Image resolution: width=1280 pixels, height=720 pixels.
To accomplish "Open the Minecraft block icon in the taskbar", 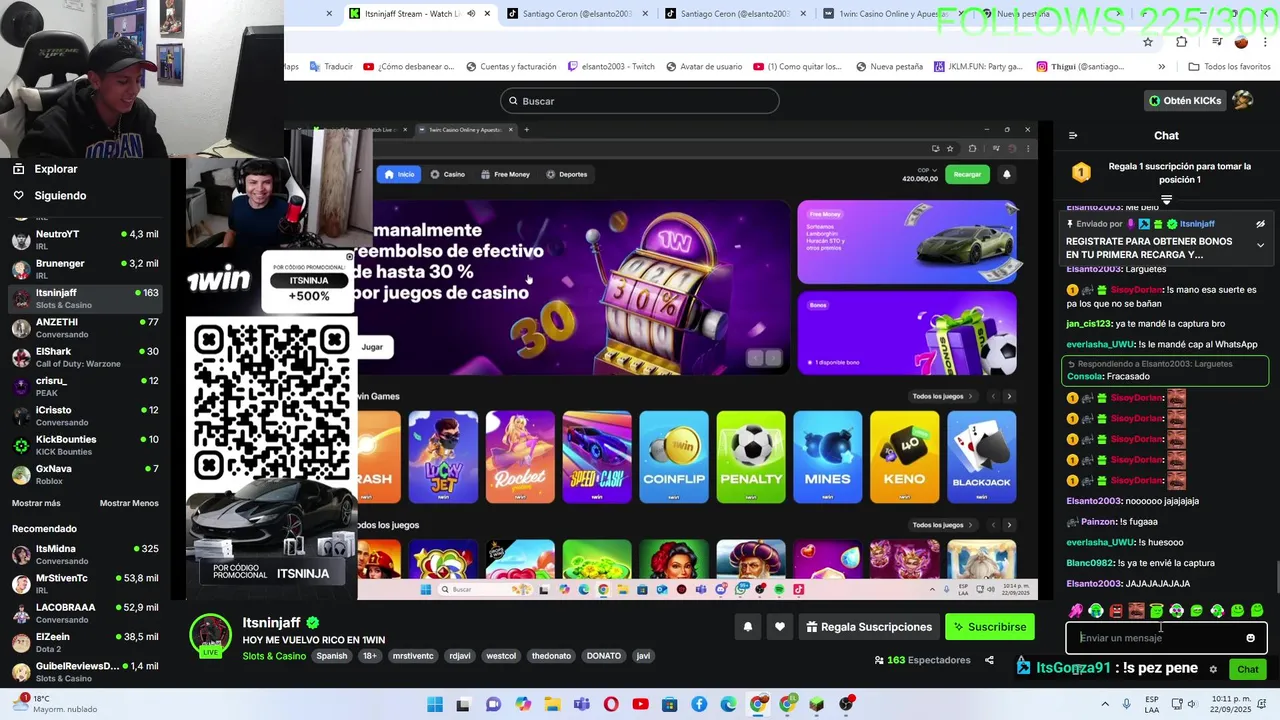I will point(817,704).
